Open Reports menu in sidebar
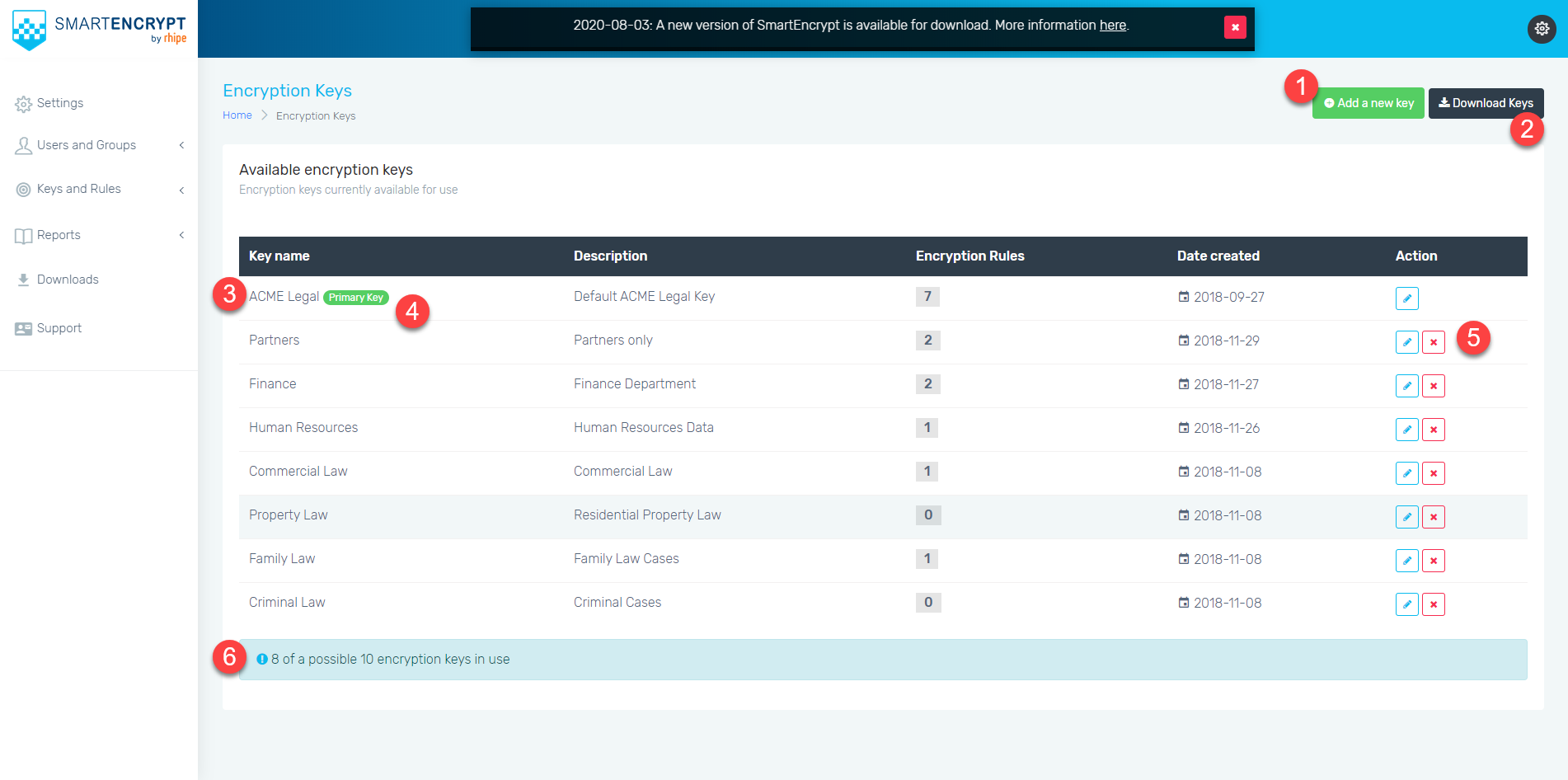 [x=59, y=235]
